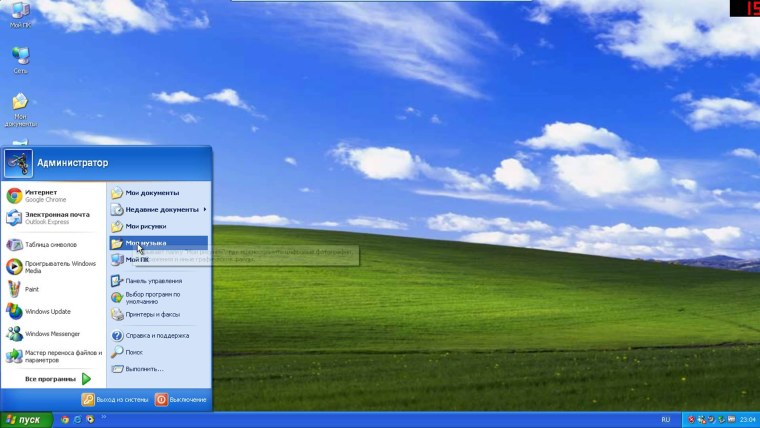This screenshot has height=428, width=760.
Task: Start Проигрыватель Windows Media
Action: pyautogui.click(x=53, y=267)
